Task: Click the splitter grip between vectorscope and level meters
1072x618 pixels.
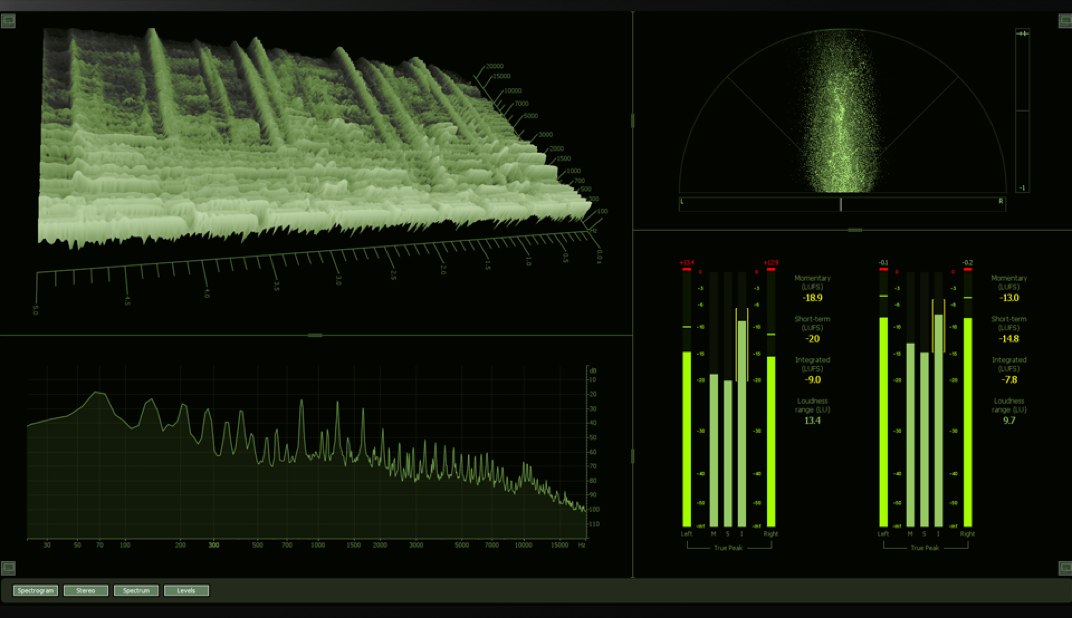Action: tap(855, 230)
